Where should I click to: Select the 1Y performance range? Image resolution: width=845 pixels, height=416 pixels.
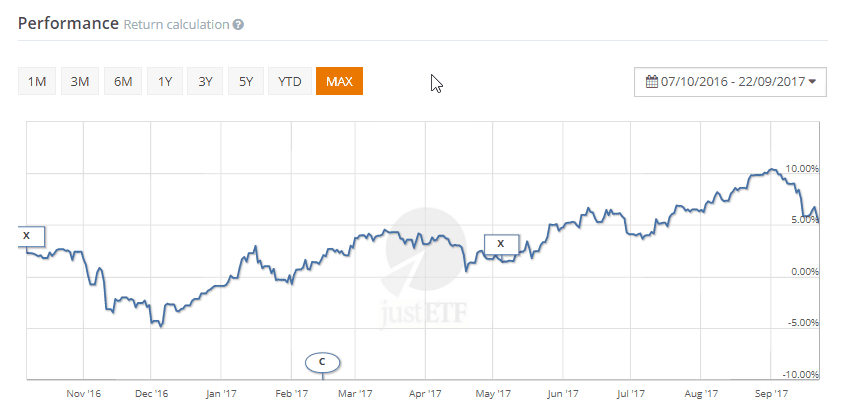click(x=165, y=81)
